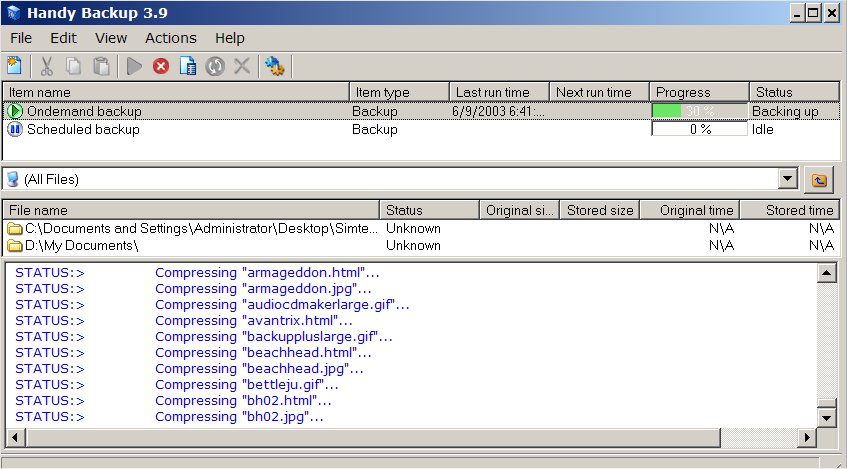Click log line Compressing "bh02.html"
This screenshot has height=469, width=847.
coord(243,401)
